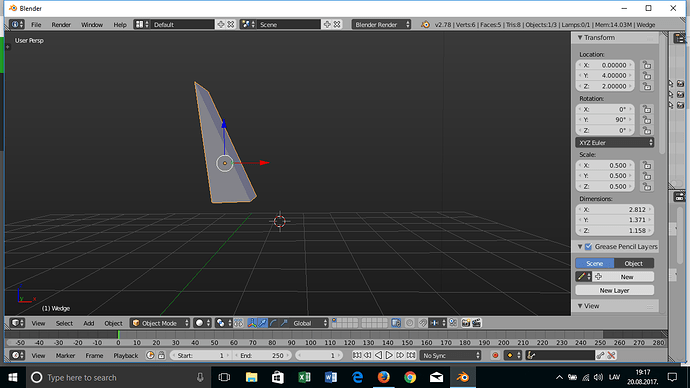
Task: Open the timeline editor type selector
Action: [x=17, y=355]
